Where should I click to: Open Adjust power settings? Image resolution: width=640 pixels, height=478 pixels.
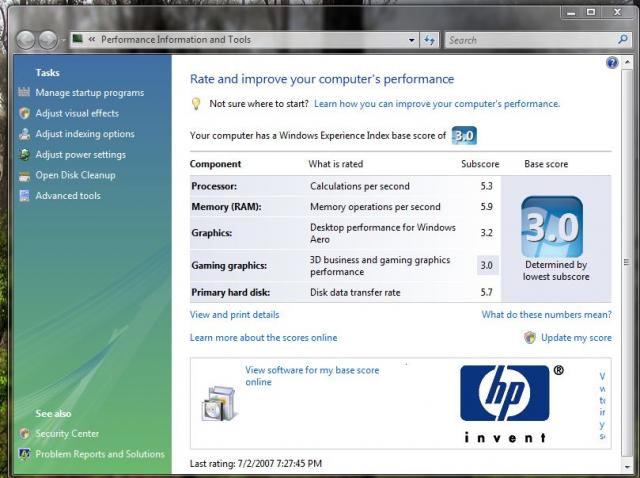[80, 155]
